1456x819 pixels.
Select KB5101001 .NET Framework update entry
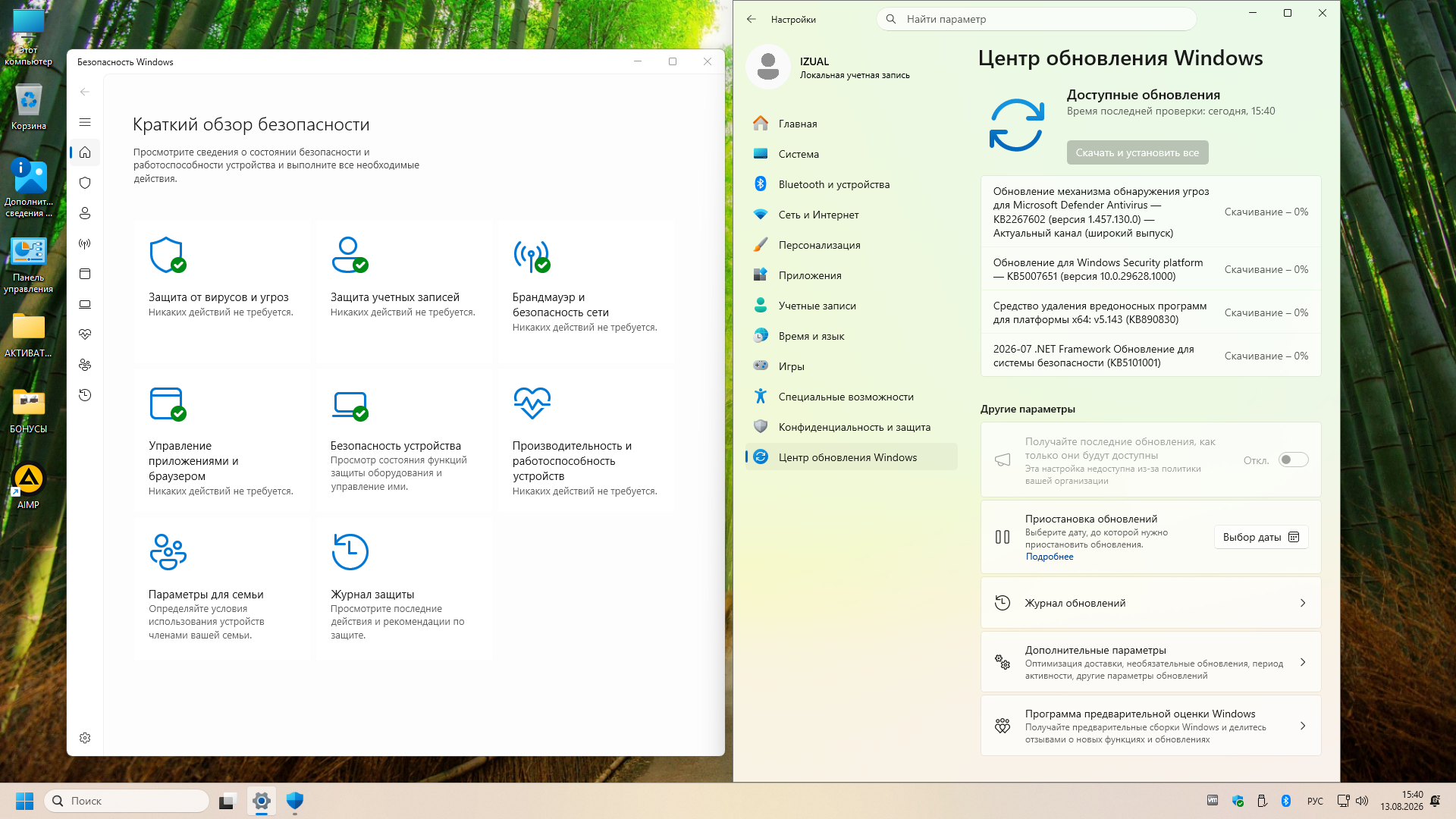point(1150,356)
